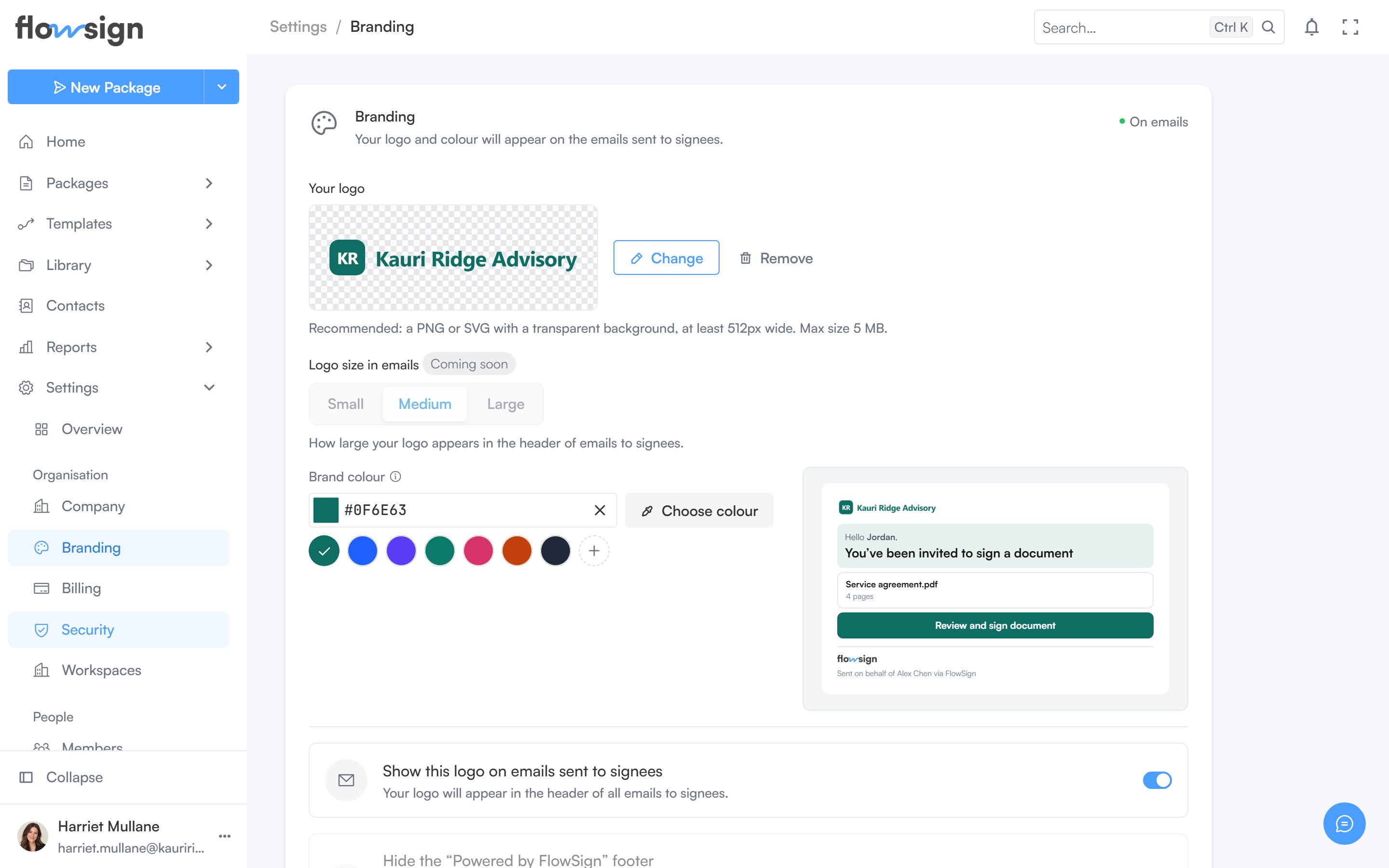Click the Workspaces building icon

click(x=41, y=670)
